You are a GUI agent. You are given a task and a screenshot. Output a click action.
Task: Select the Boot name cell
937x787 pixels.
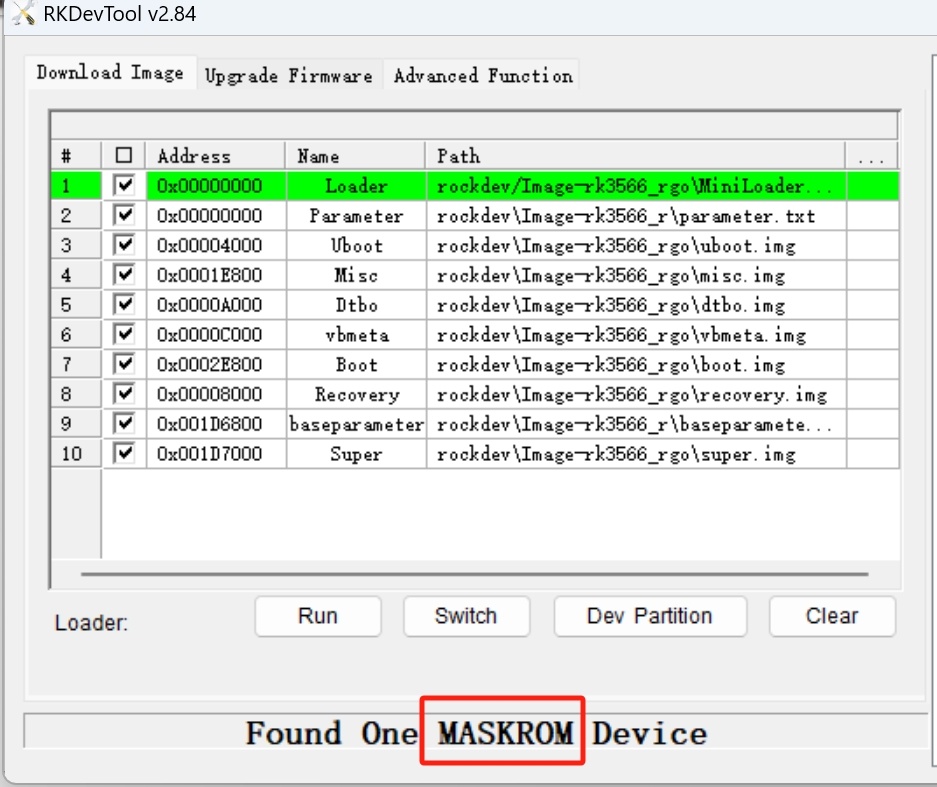(356, 365)
